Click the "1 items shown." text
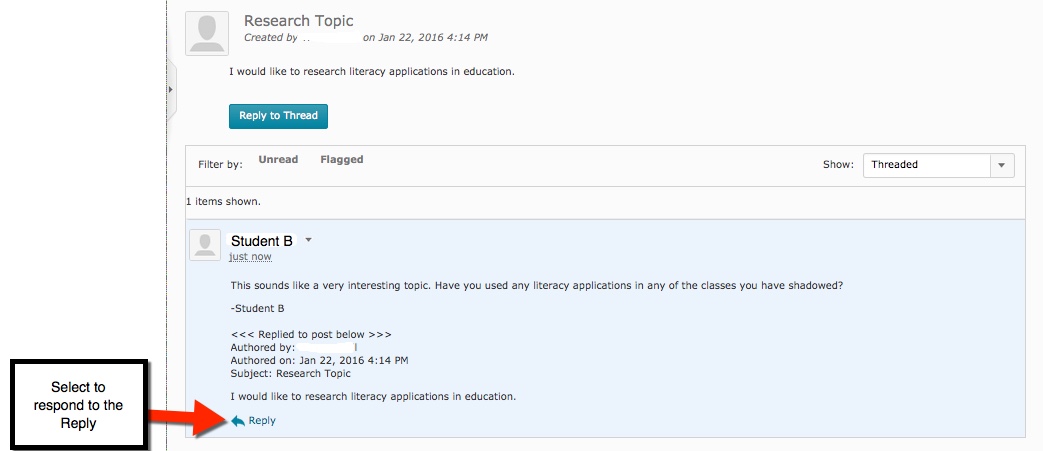 pos(224,202)
